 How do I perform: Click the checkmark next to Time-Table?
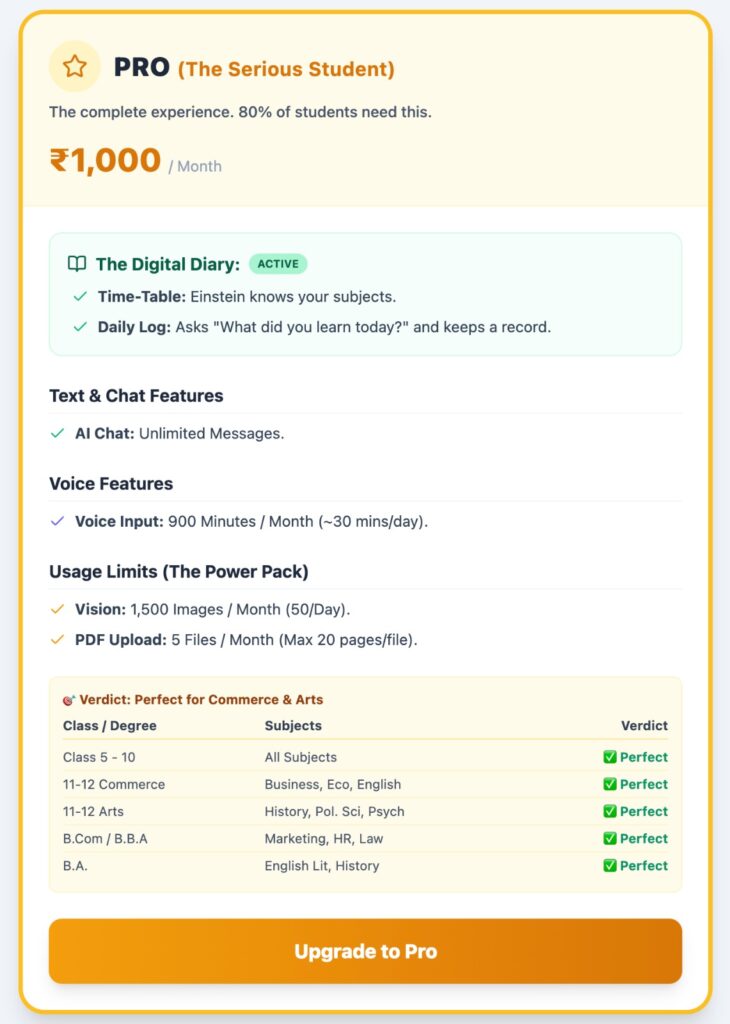[80, 297]
